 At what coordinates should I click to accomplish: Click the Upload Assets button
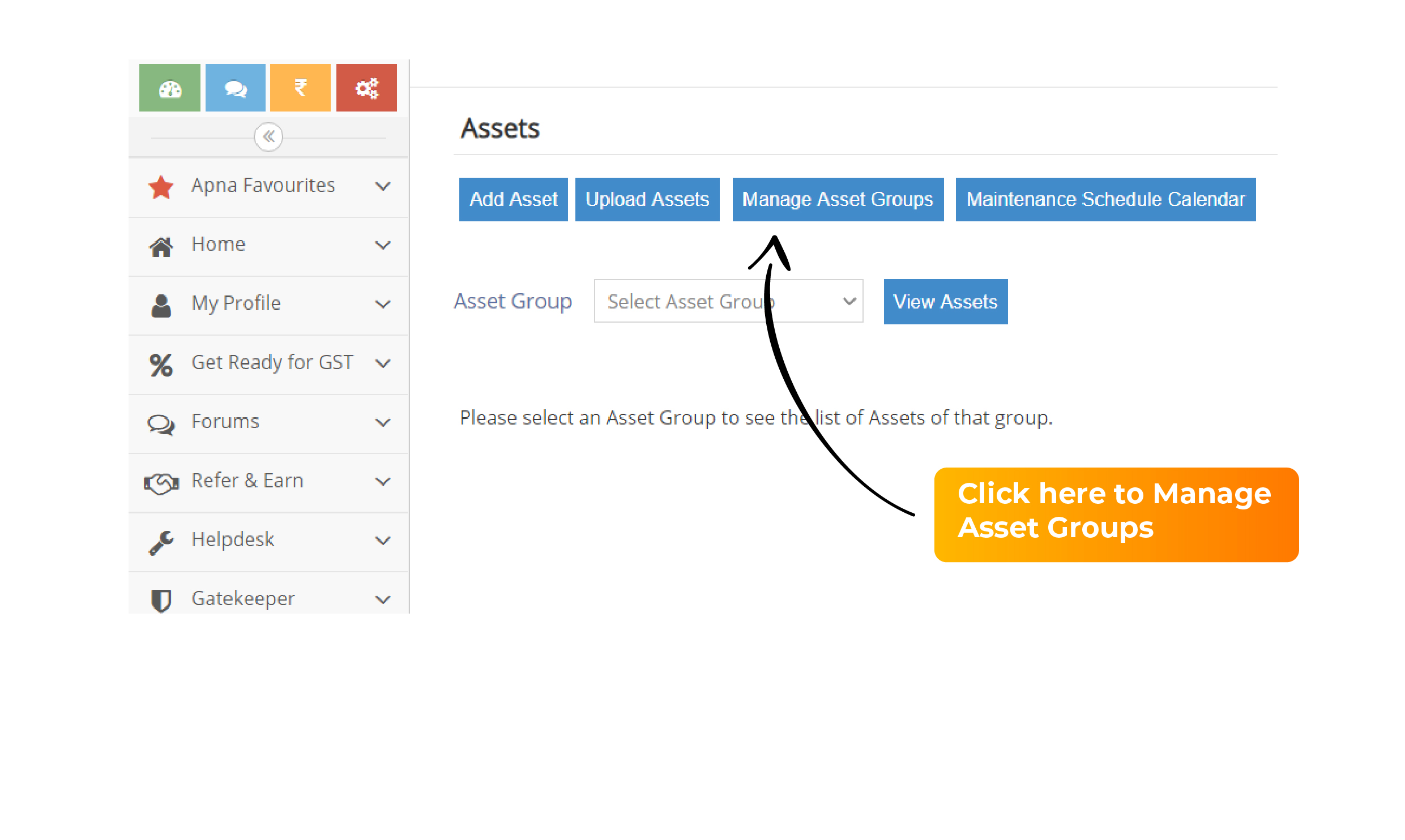pos(647,199)
